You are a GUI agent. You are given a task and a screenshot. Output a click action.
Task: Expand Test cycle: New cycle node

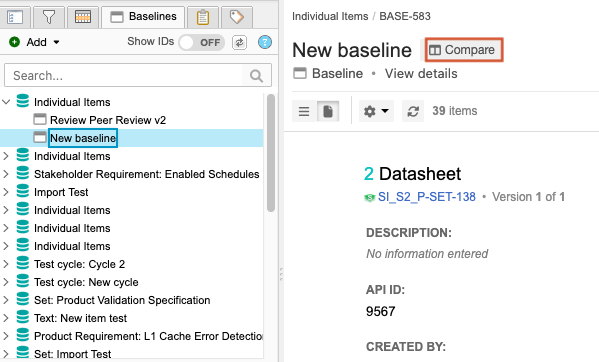tap(6, 282)
